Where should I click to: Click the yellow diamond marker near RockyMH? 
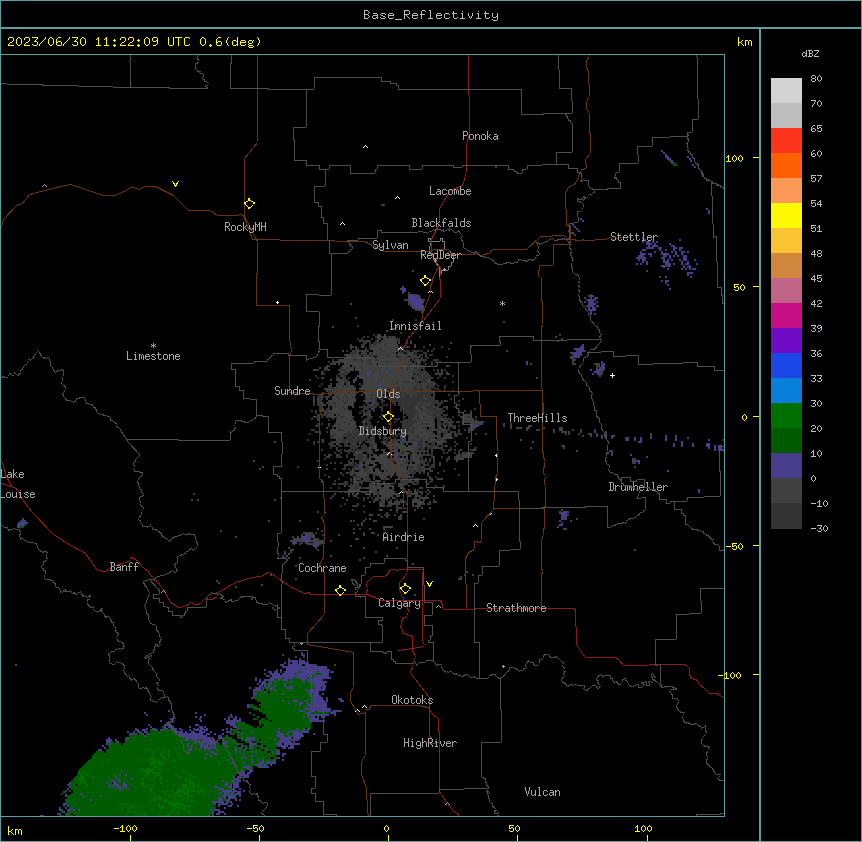point(249,204)
